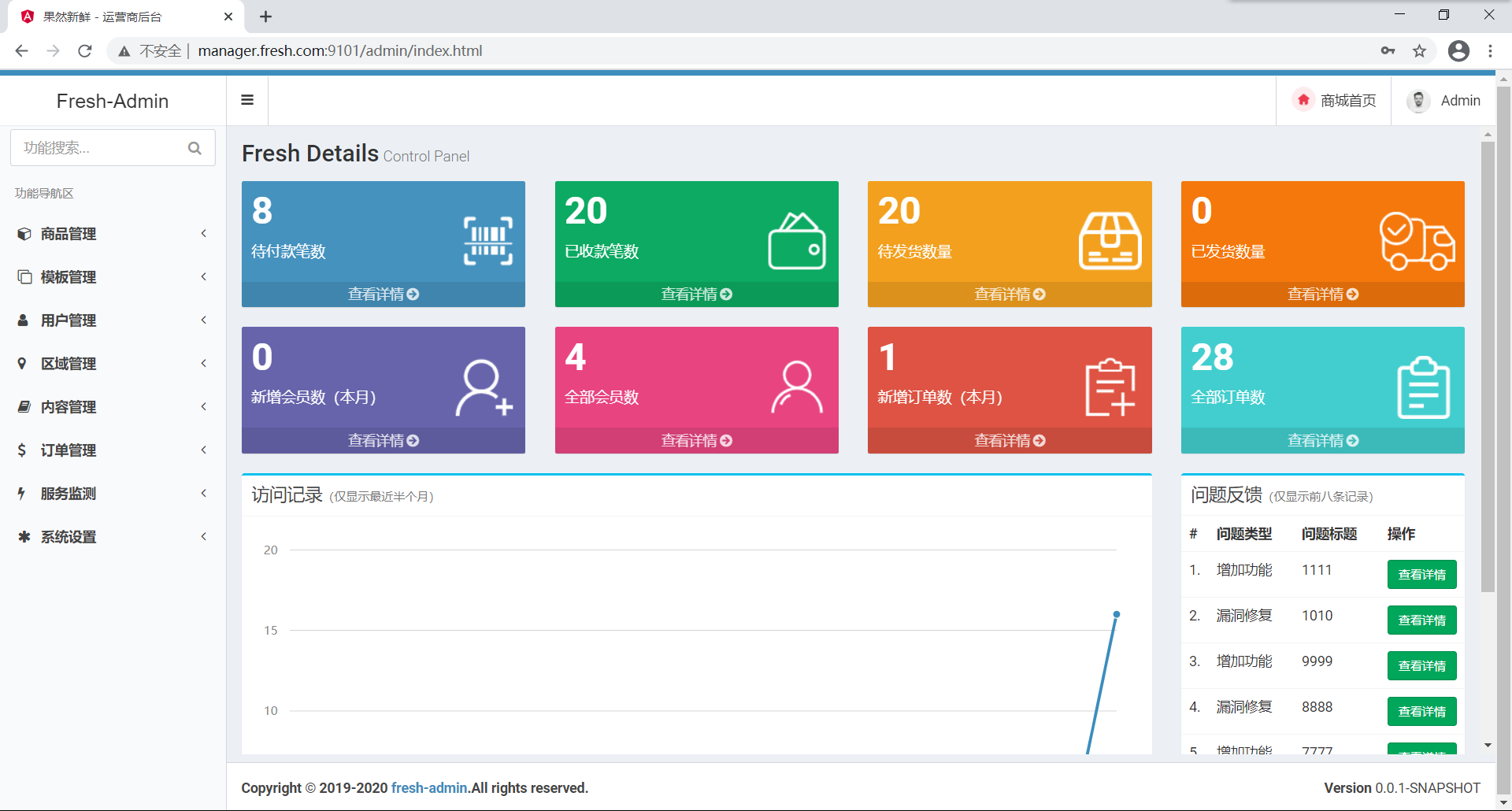Viewport: 1512px width, 811px height.
Task: View details for feedback 1010
Action: coord(1421,620)
